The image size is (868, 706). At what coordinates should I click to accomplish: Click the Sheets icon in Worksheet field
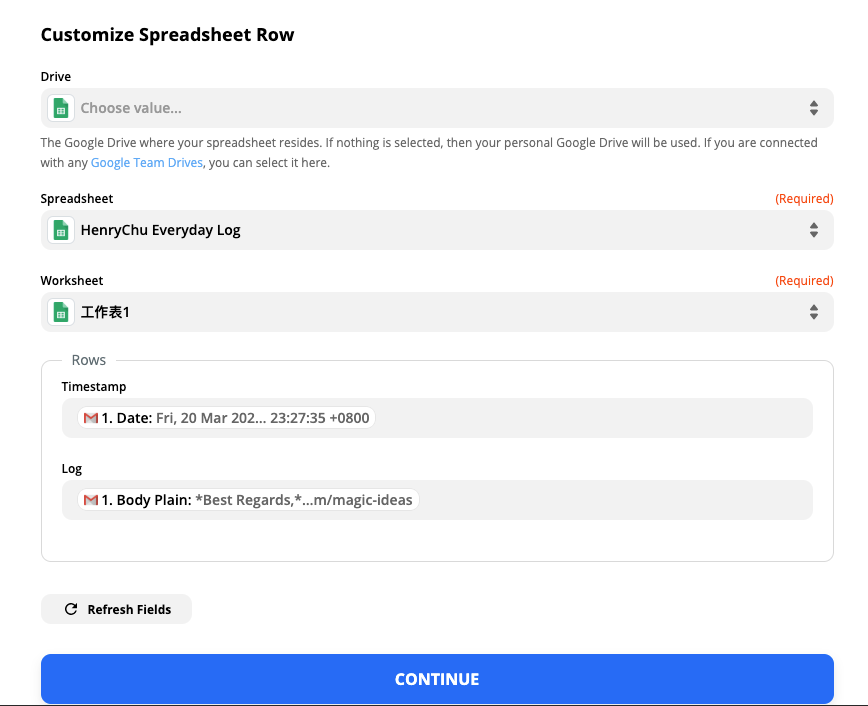click(61, 312)
